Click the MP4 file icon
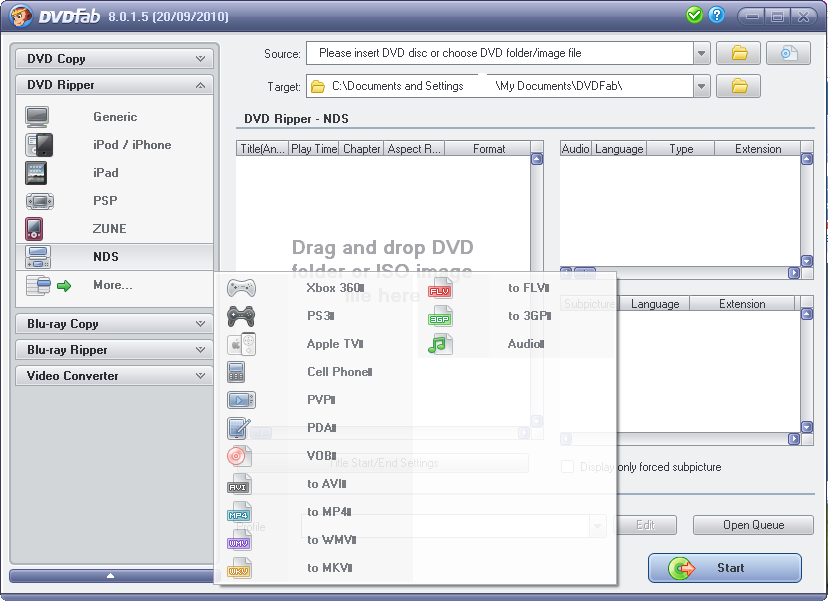 click(239, 512)
